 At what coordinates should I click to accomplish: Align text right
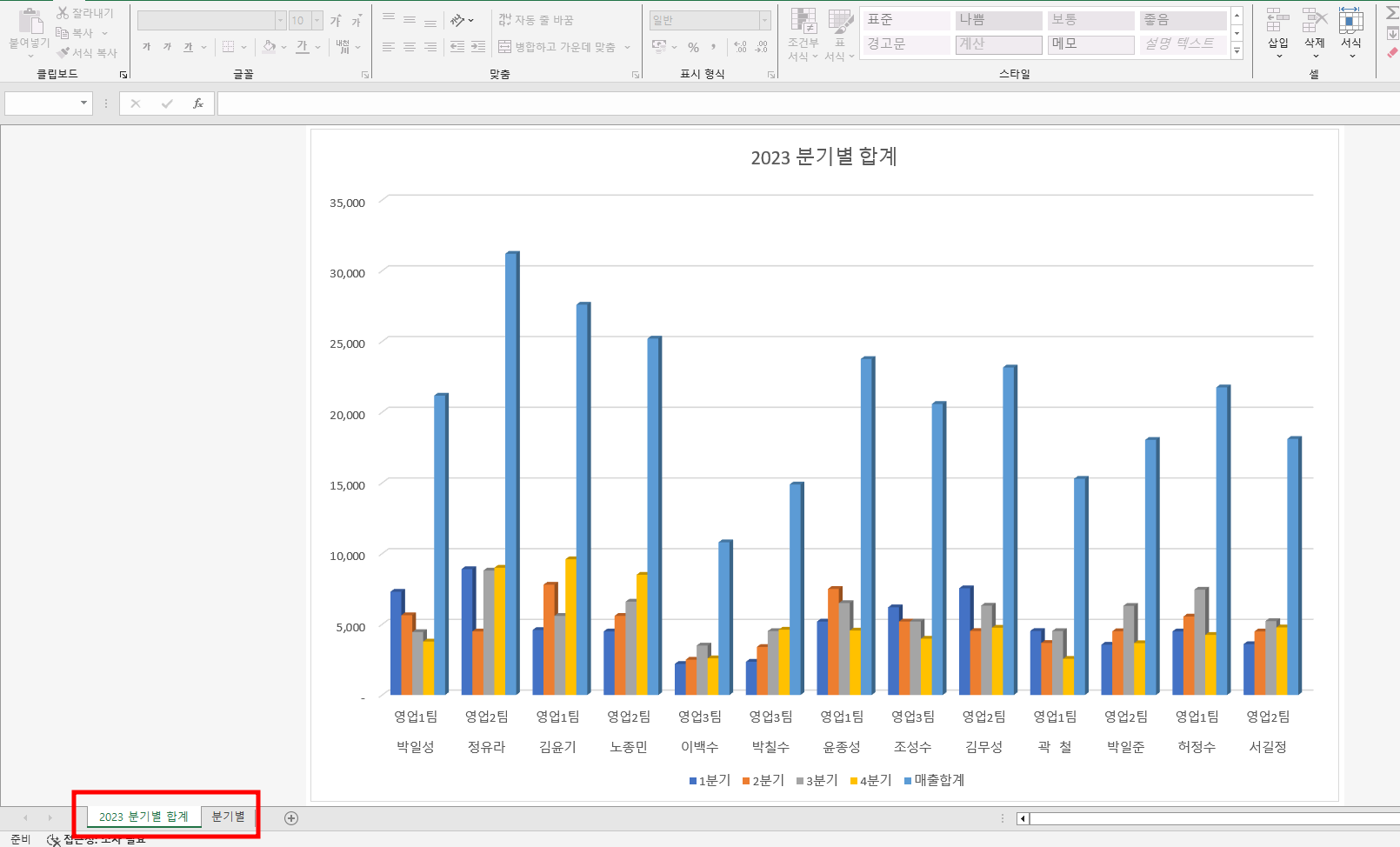(x=430, y=47)
